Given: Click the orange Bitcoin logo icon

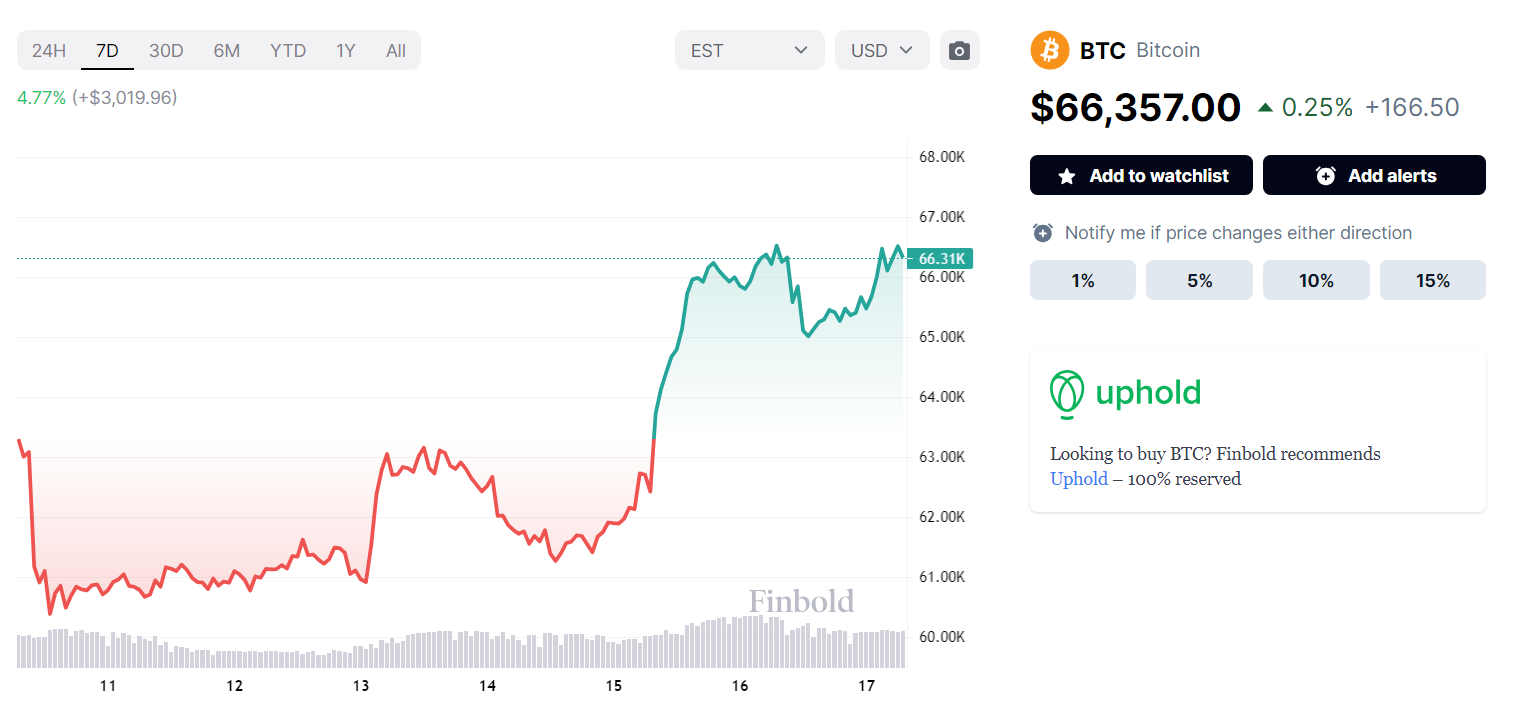Looking at the screenshot, I should (x=1050, y=50).
